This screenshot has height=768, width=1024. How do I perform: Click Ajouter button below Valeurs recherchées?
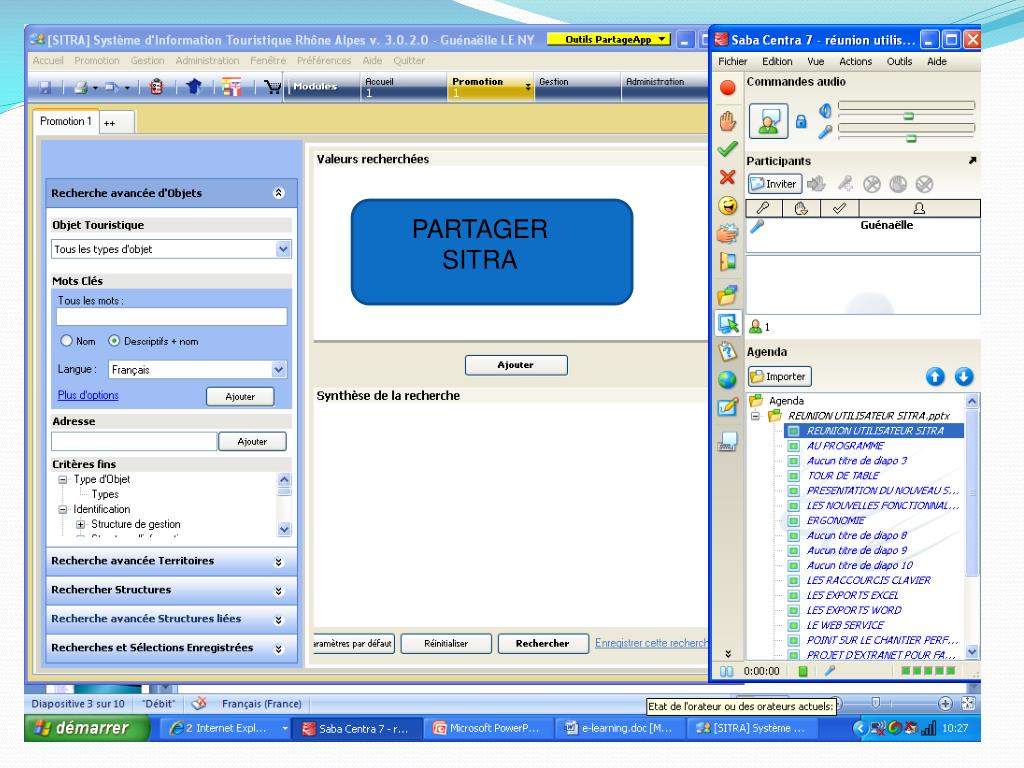(516, 365)
